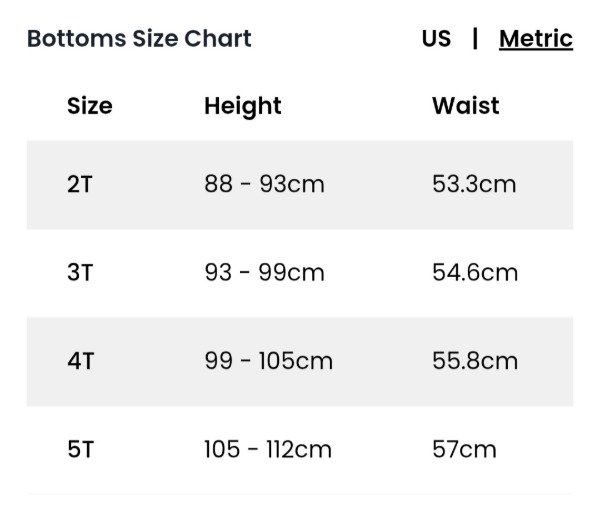Click the 105 - 112cm height value

click(267, 449)
